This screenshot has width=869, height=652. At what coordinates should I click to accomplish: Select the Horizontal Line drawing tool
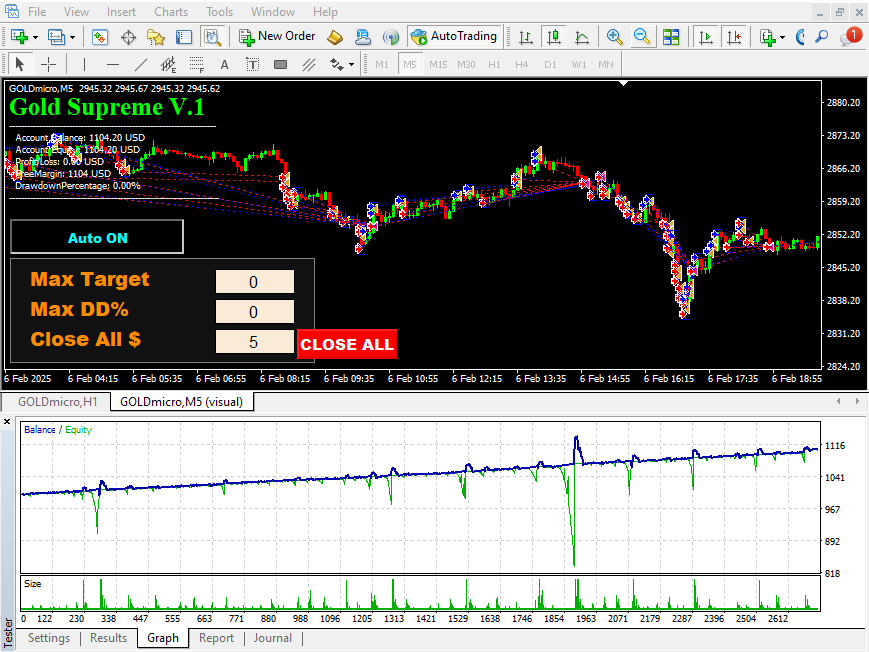(x=113, y=64)
